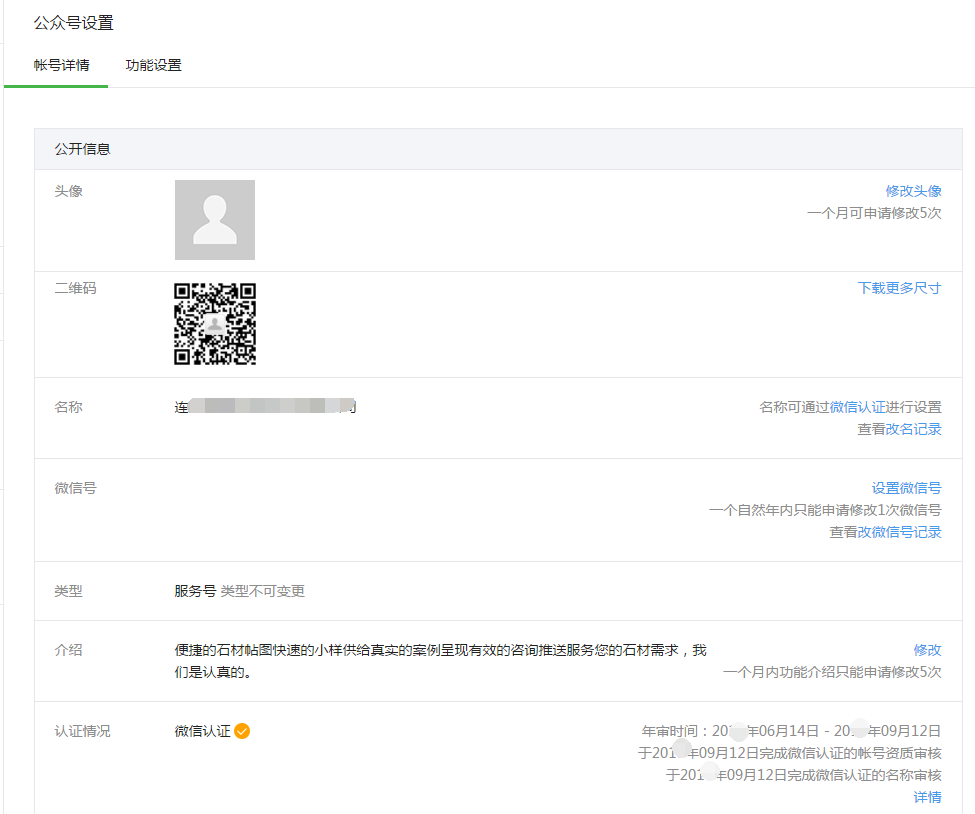Viewport: 975px width, 814px height.
Task: Open 下载更多尺寸 for the QR code
Action: [x=899, y=288]
